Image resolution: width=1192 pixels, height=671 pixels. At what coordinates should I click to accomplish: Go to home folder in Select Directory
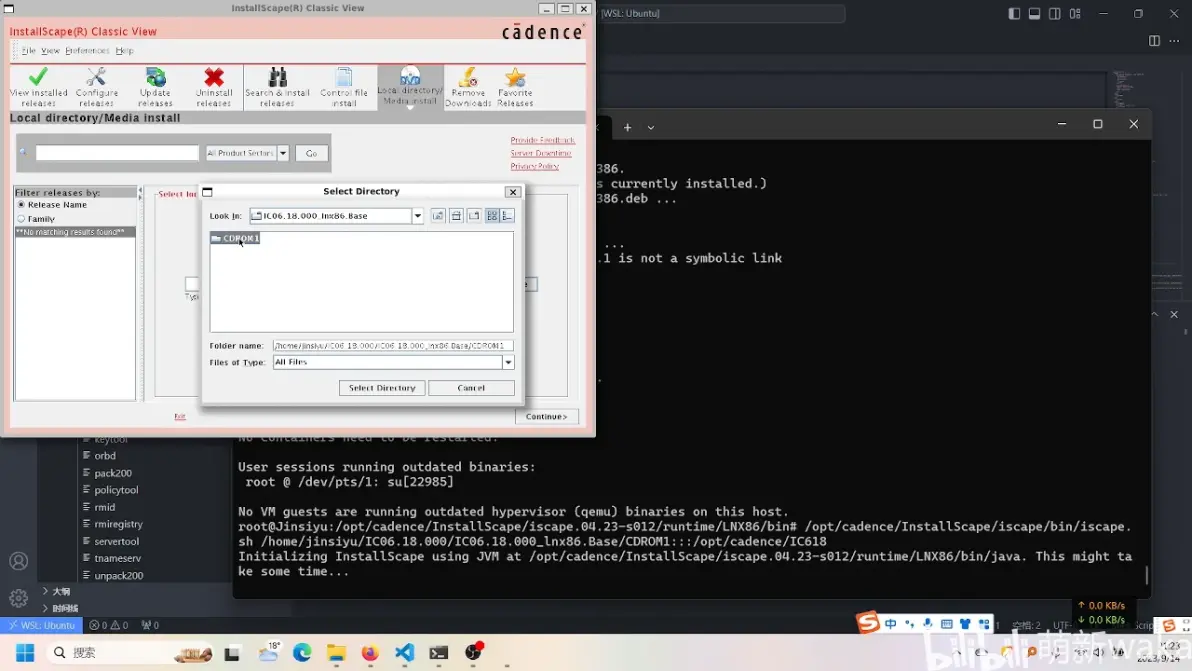(456, 216)
